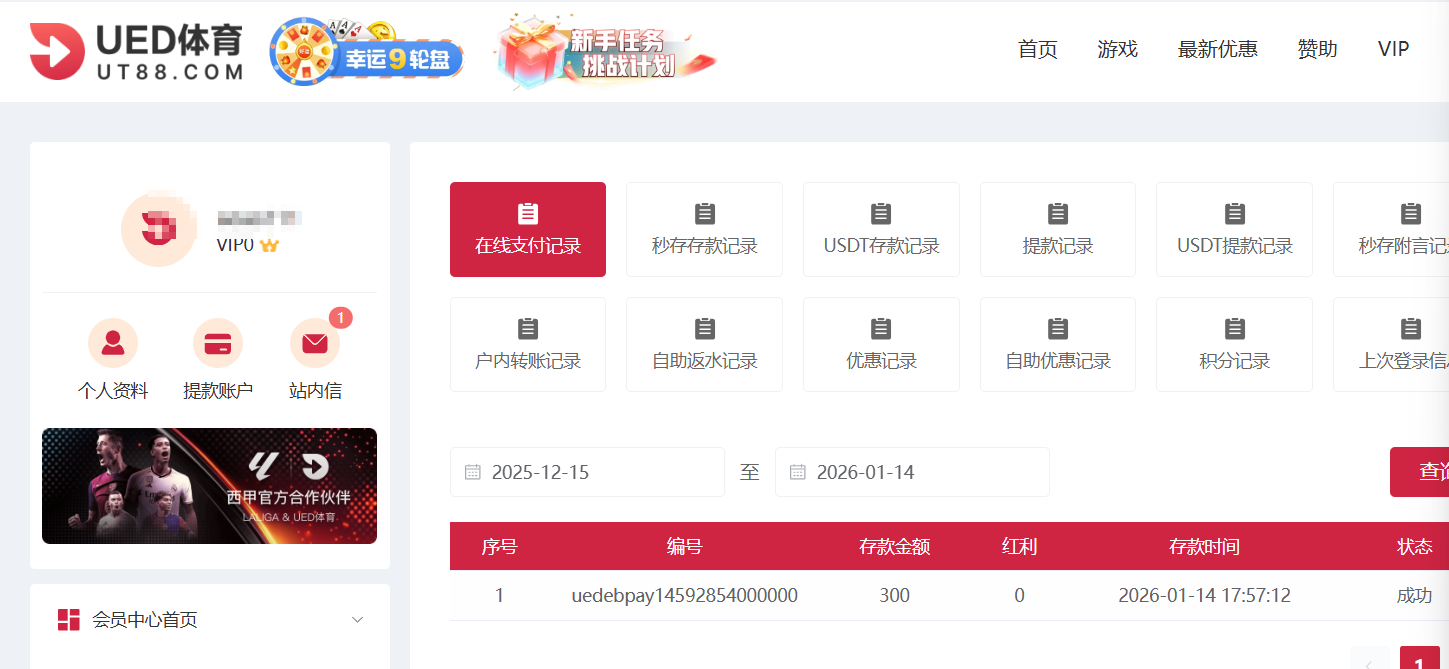1449x669 pixels.
Task: Open the start date 2025-12-15 picker
Action: click(x=586, y=472)
